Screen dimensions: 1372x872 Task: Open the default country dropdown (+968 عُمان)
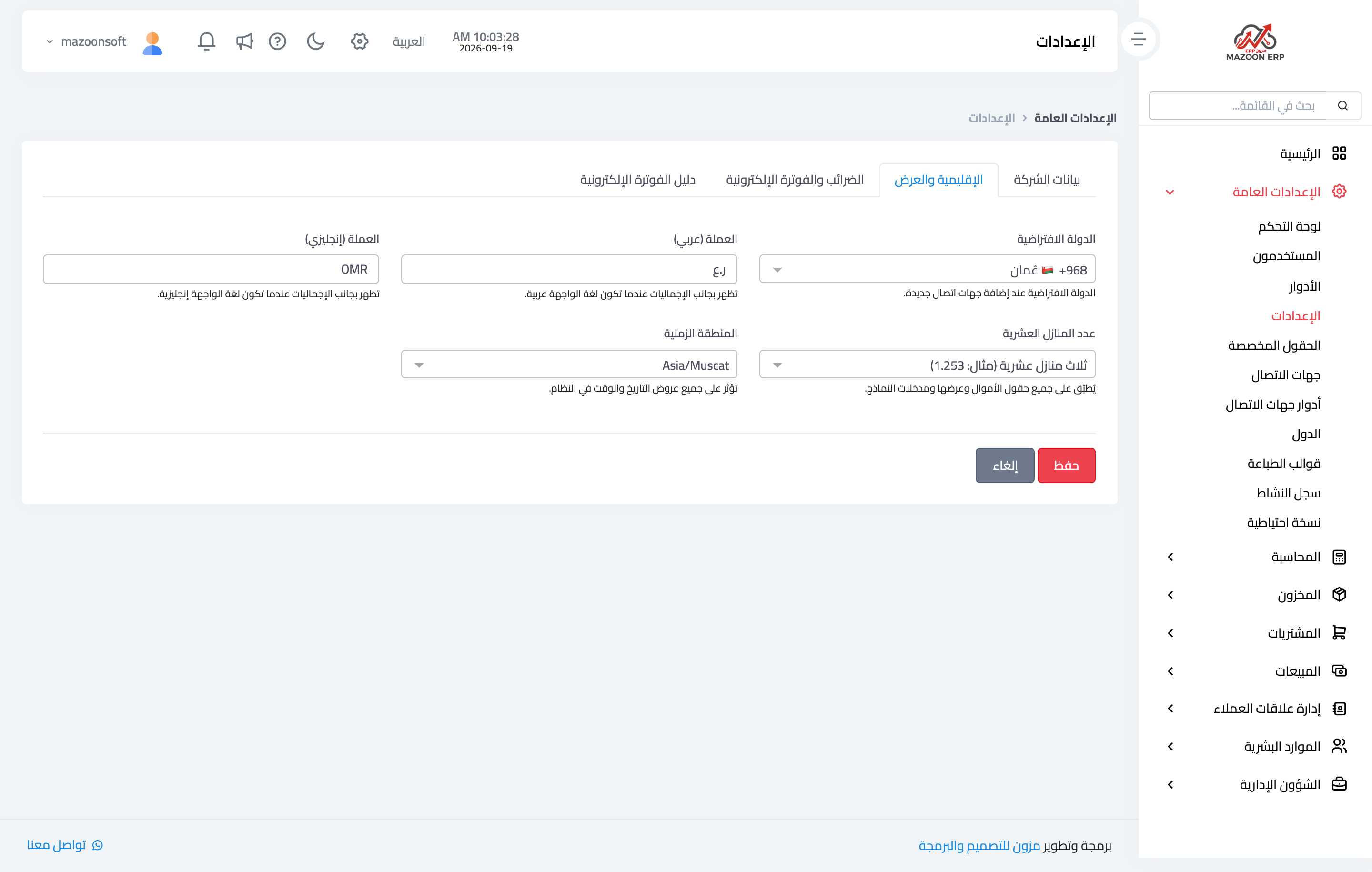(927, 269)
